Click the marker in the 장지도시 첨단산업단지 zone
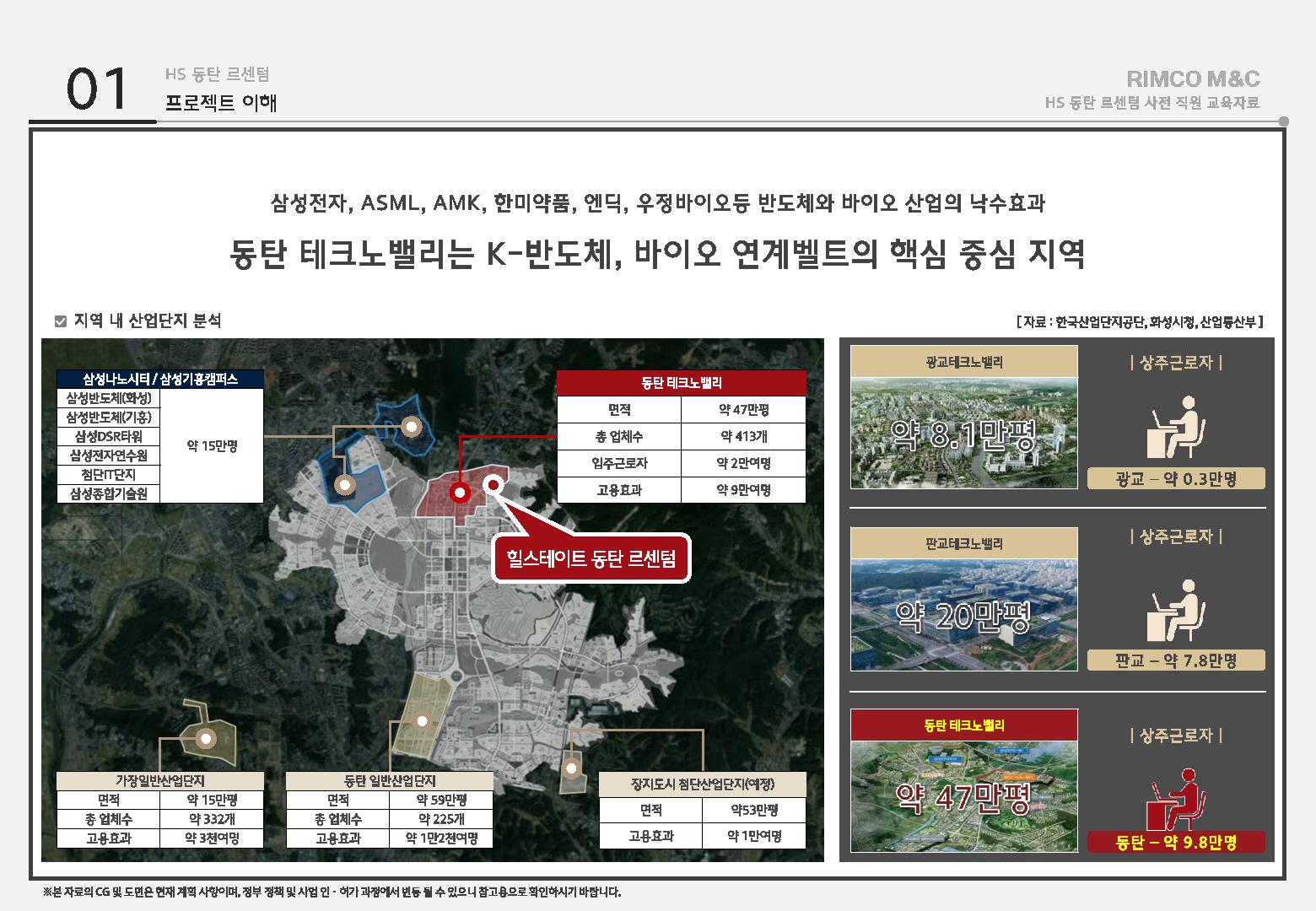This screenshot has height=911, width=1316. click(572, 768)
